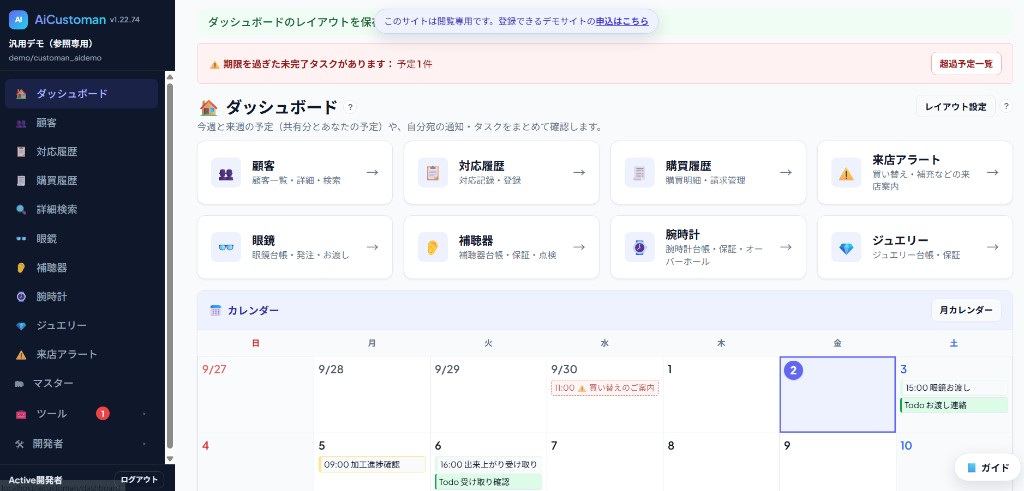The image size is (1024, 491).
Task: Click 汎用デモ（参照専用） tenant name
Action: click(50, 44)
